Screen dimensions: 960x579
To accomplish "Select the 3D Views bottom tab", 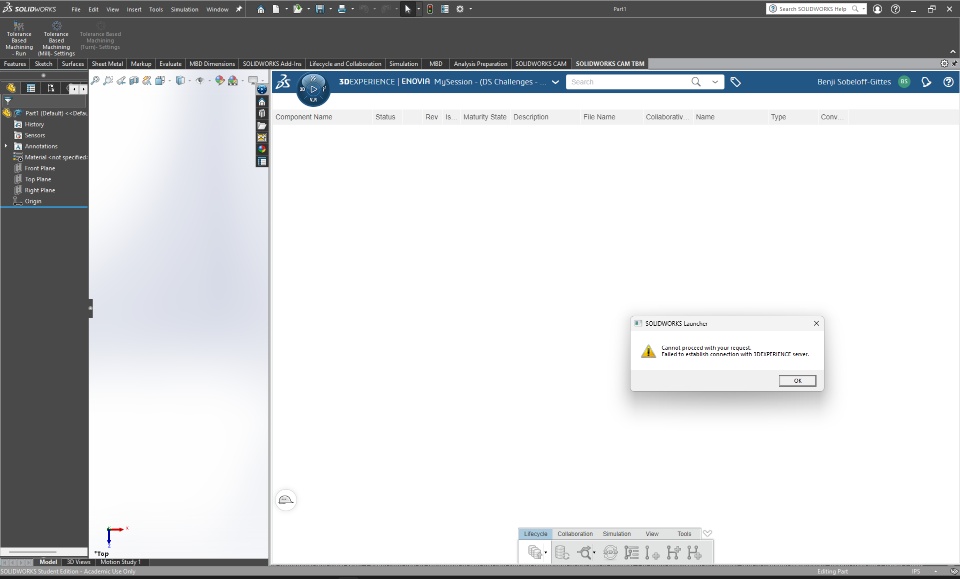I will (x=78, y=562).
